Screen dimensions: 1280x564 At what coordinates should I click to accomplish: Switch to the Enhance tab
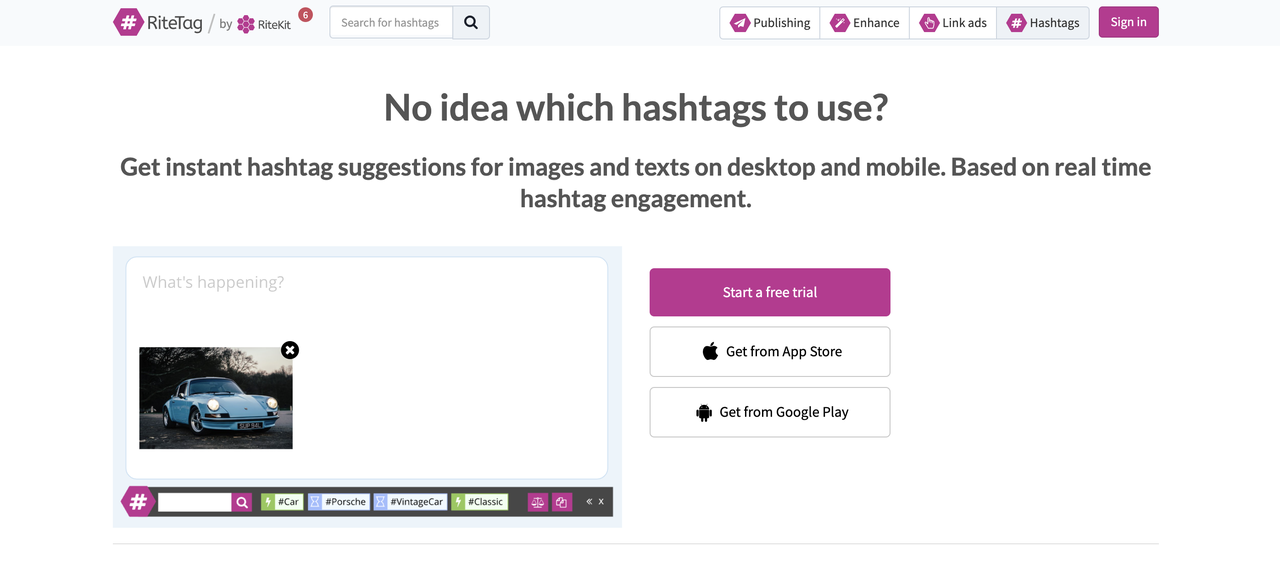click(x=865, y=23)
